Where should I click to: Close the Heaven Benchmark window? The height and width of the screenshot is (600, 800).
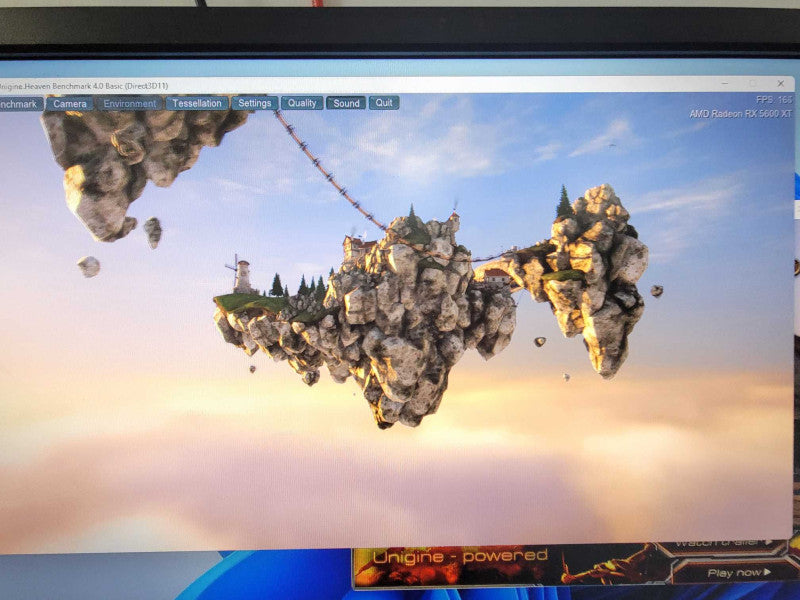(780, 83)
